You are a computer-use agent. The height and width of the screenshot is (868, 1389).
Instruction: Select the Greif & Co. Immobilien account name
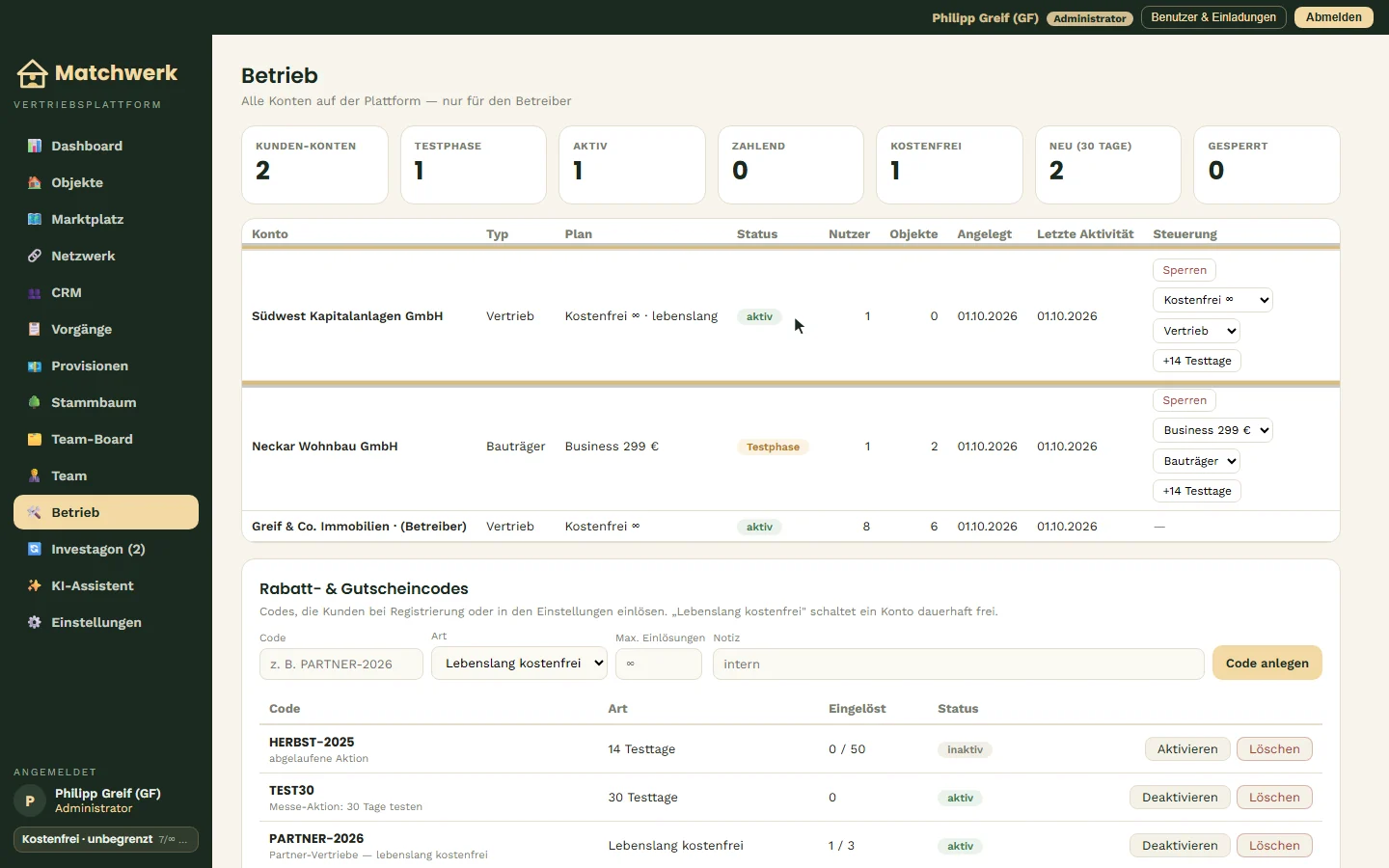359,527
